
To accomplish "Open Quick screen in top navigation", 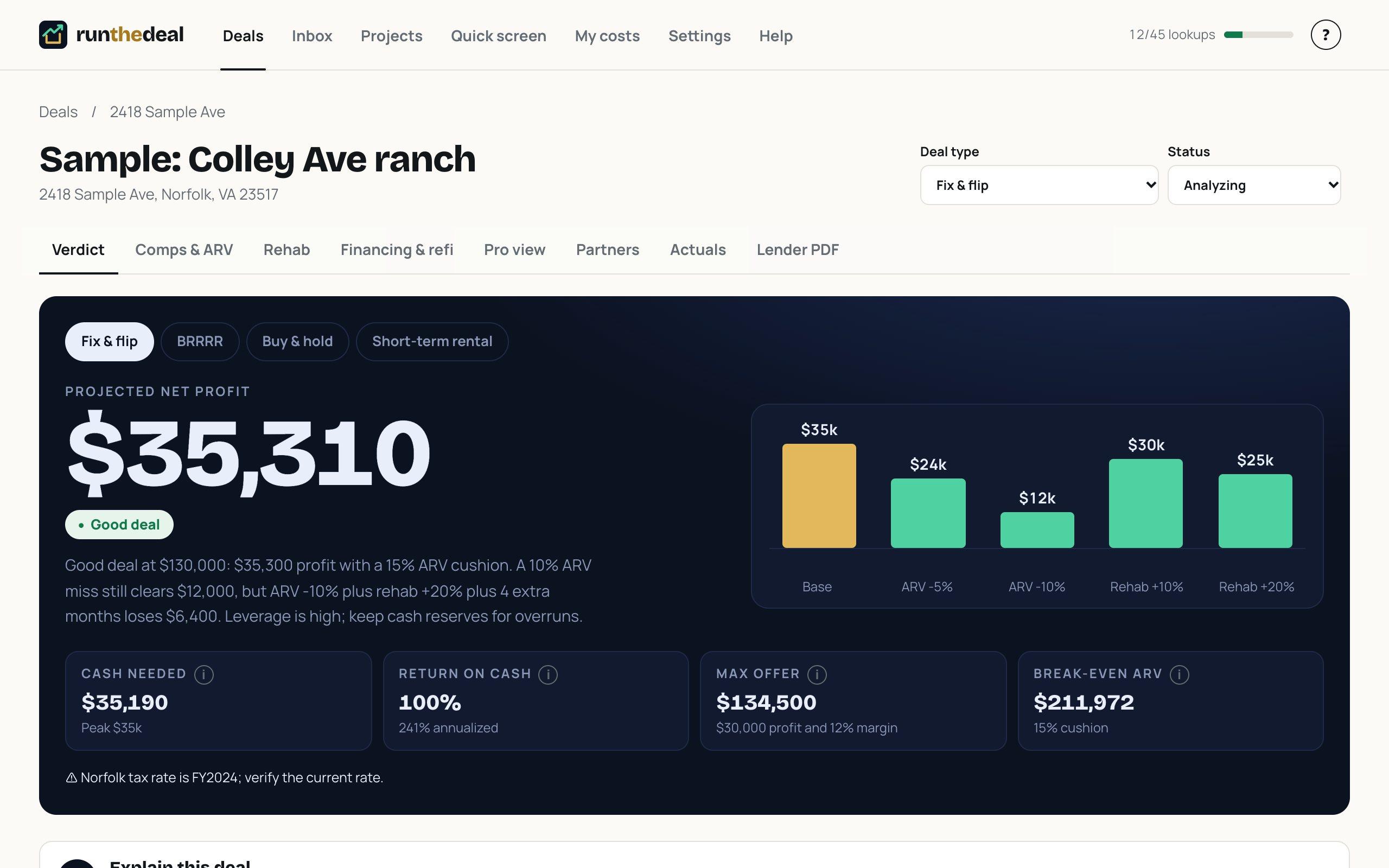I will coord(498,36).
